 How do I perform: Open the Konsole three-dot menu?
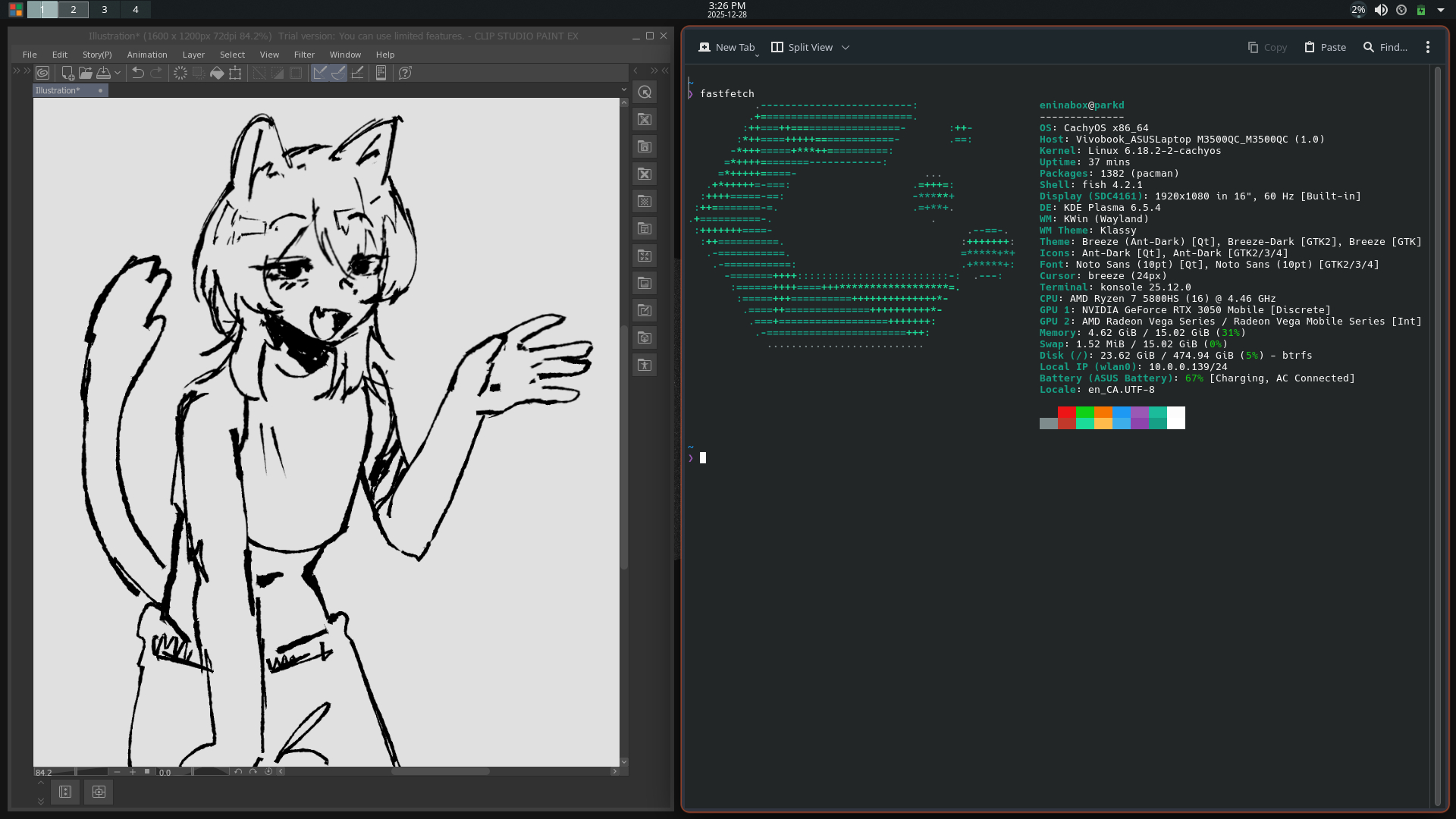point(1427,47)
